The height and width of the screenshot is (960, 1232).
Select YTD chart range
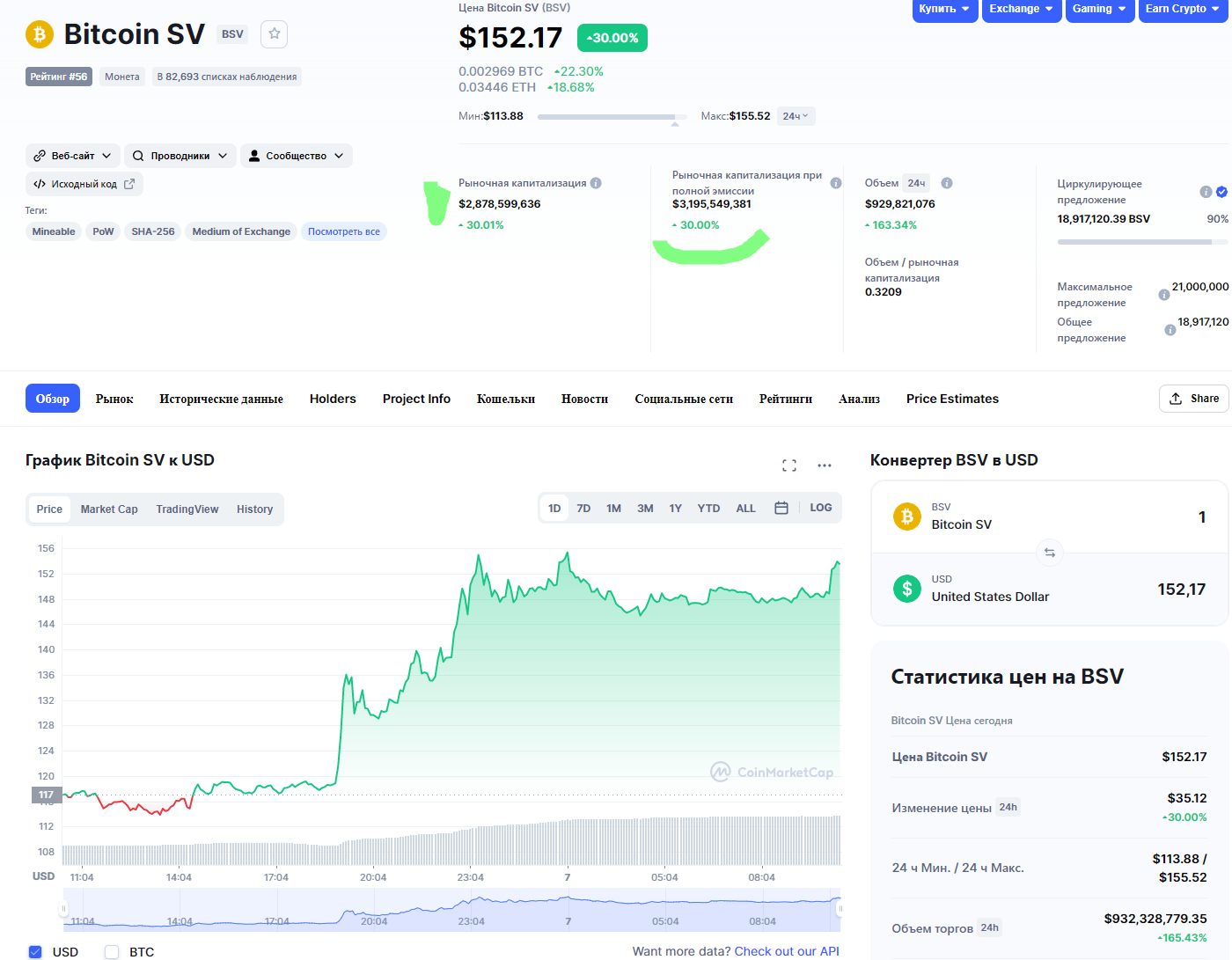(x=708, y=509)
